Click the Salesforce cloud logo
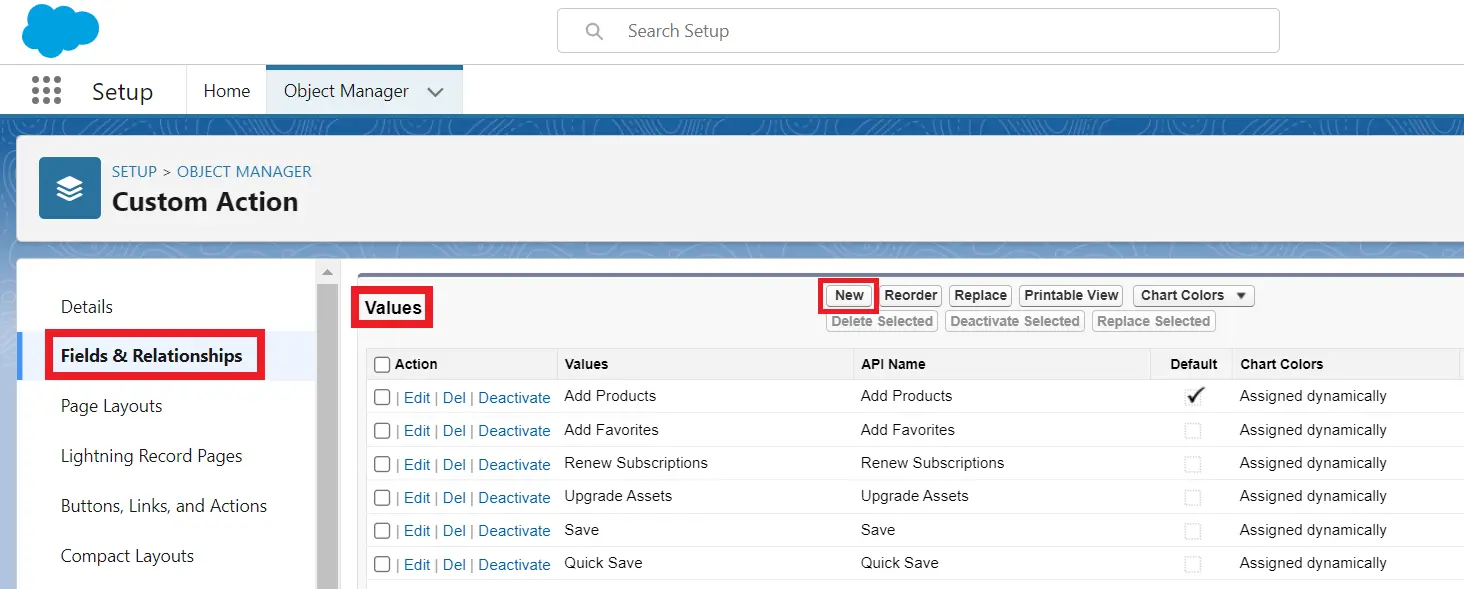1464x589 pixels. [60, 31]
